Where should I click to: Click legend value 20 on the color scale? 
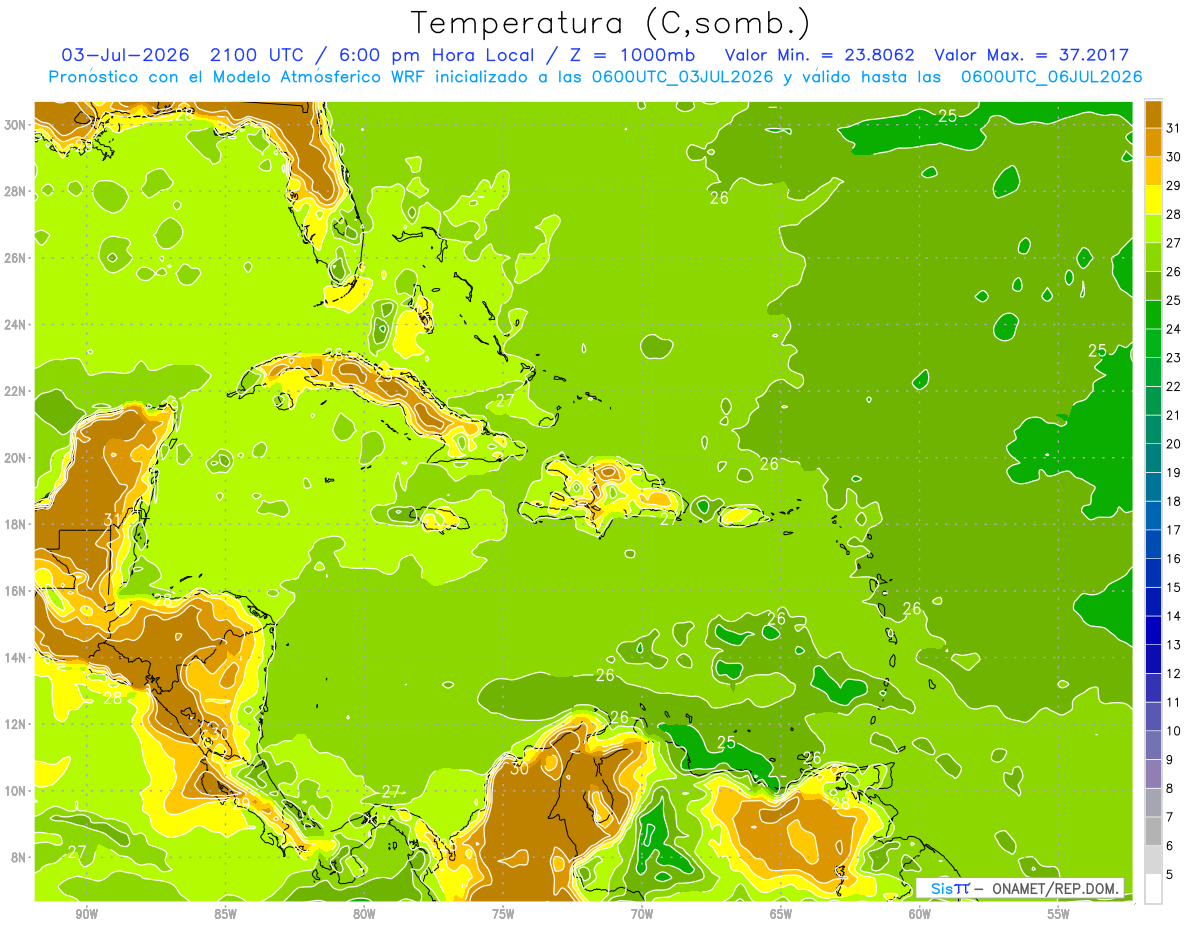[x=1173, y=444]
